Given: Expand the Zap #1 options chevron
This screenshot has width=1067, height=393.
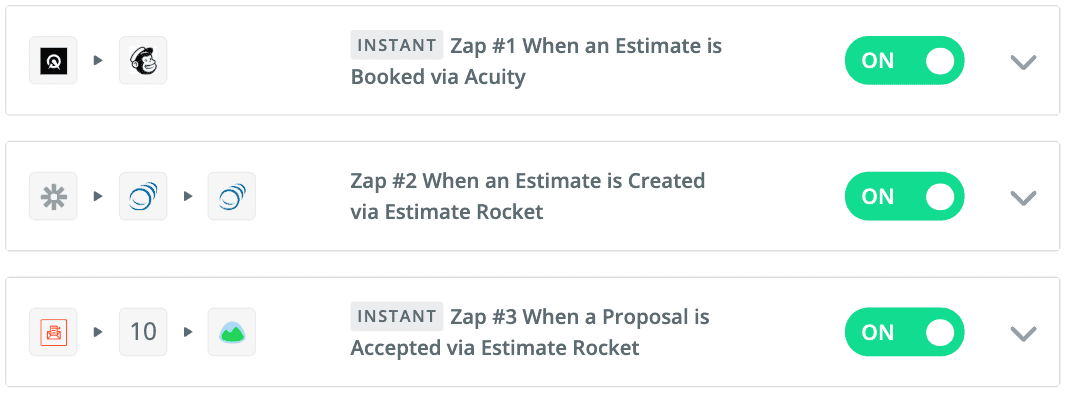Looking at the screenshot, I should click(x=1023, y=62).
